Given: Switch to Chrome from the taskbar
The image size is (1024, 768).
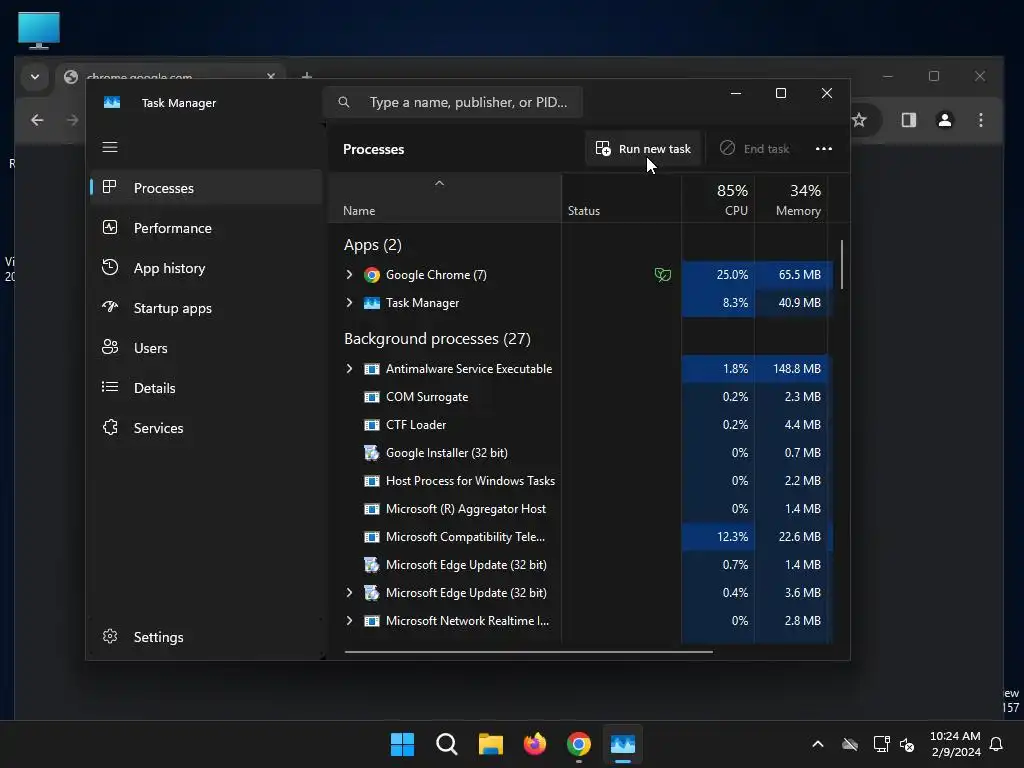Looking at the screenshot, I should pos(579,744).
